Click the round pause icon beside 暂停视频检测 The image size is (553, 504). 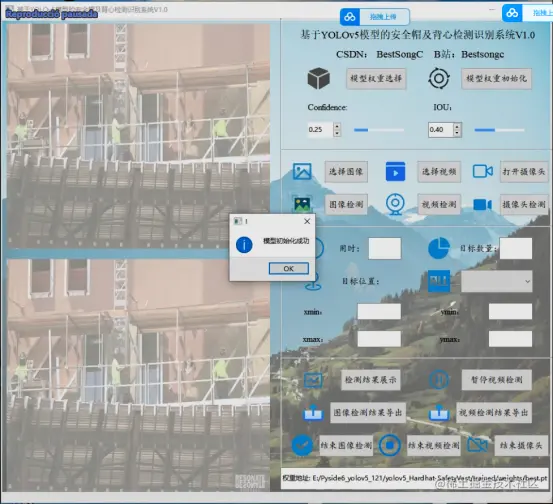[439, 380]
